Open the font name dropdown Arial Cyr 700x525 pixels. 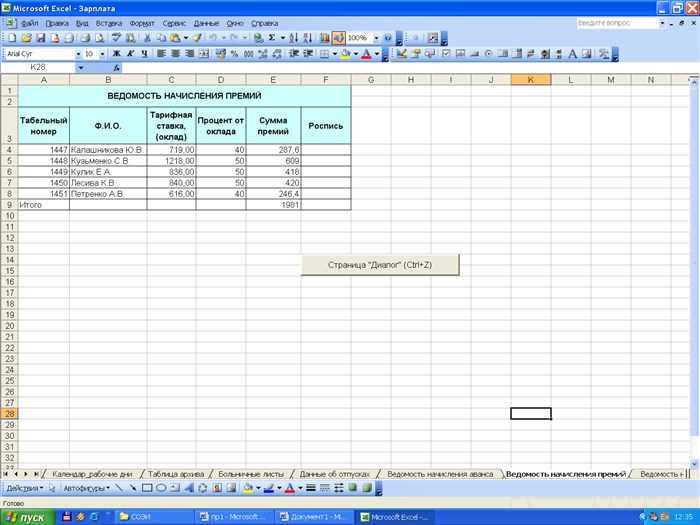(x=79, y=54)
